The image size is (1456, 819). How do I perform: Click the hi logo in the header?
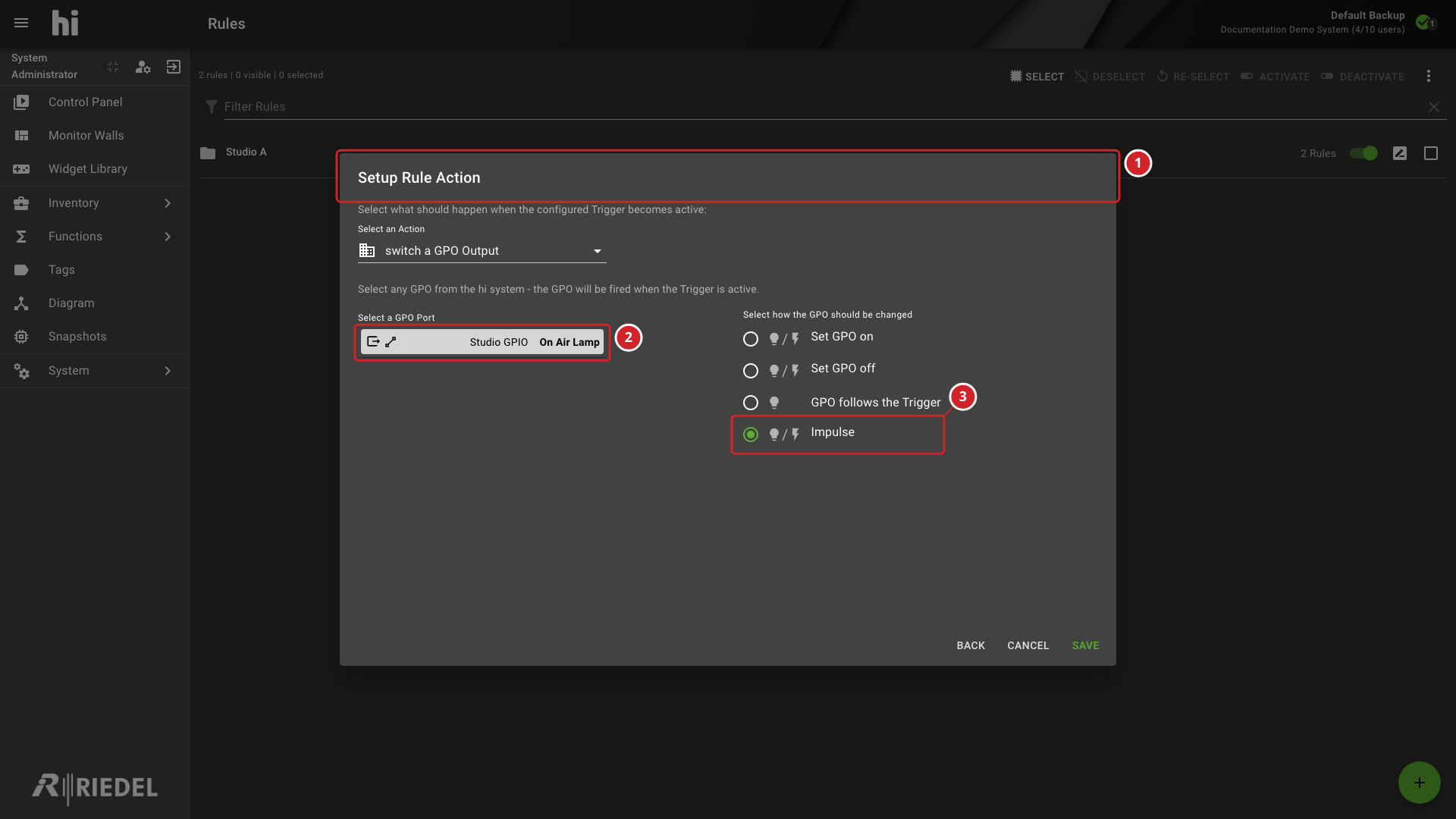pyautogui.click(x=65, y=23)
